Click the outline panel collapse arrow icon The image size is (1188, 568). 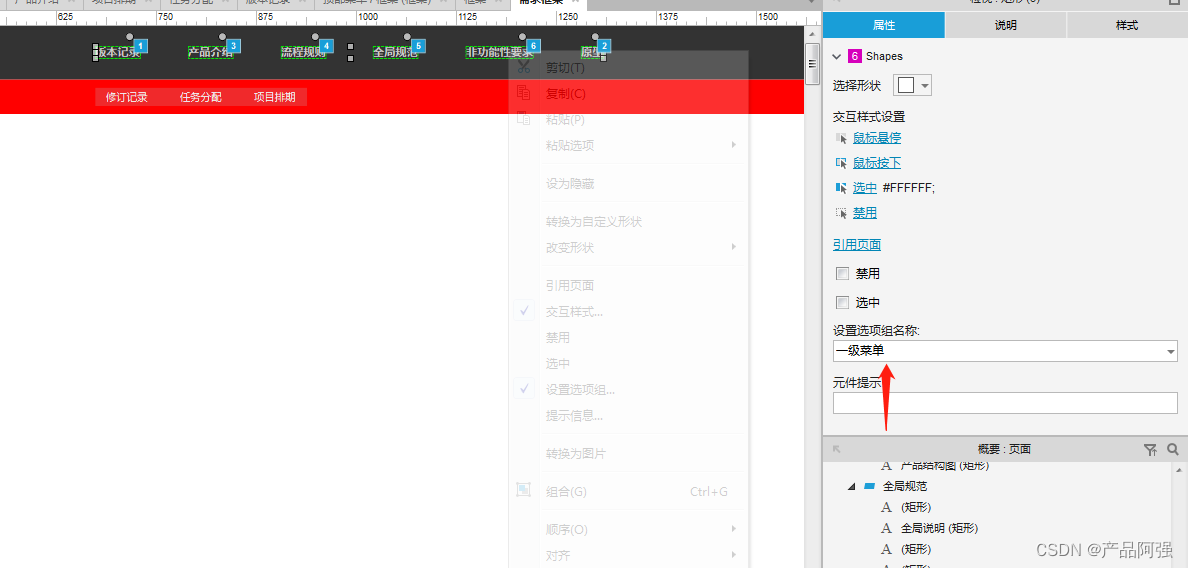(x=836, y=449)
